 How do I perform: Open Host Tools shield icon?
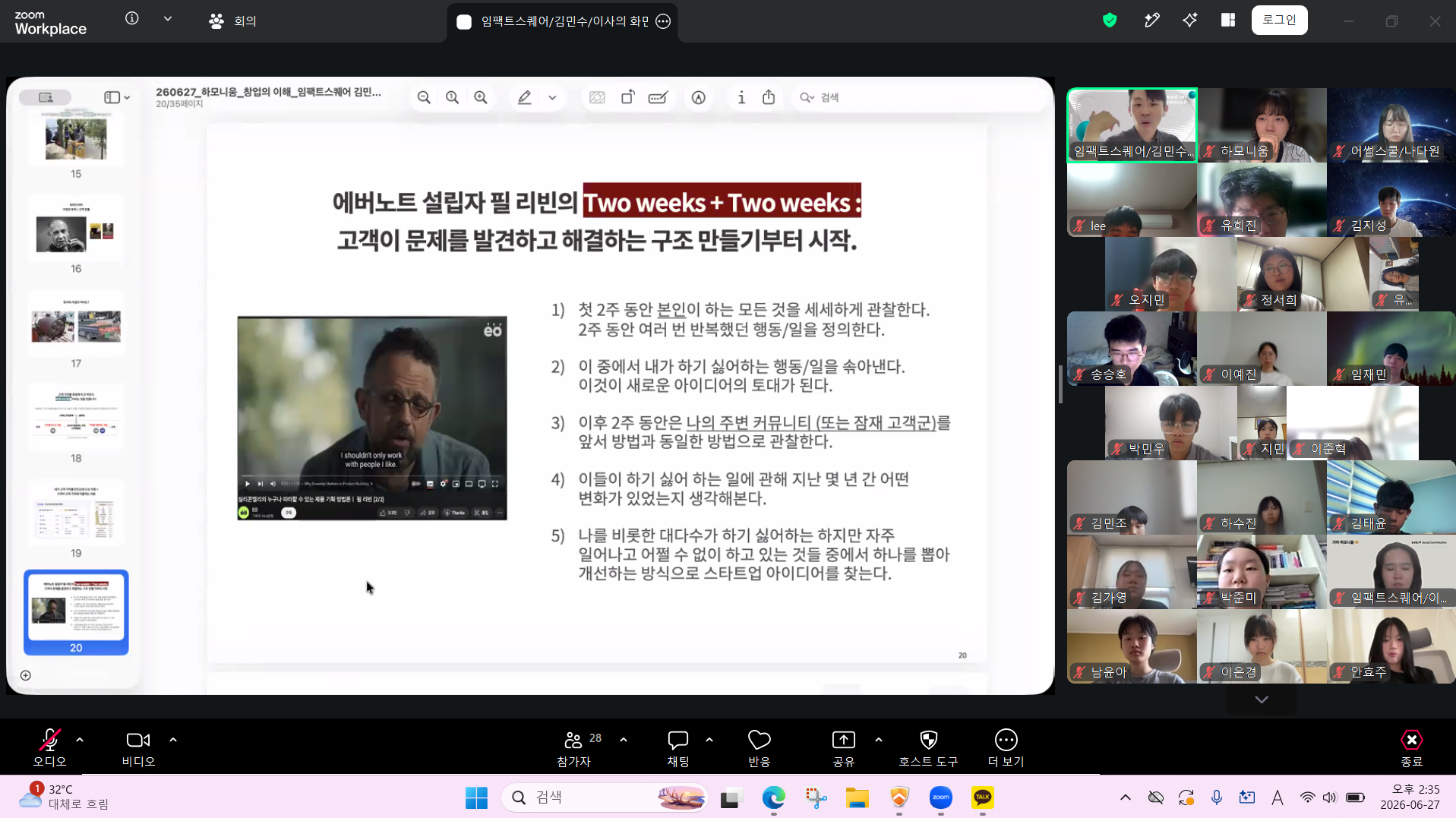(928, 748)
